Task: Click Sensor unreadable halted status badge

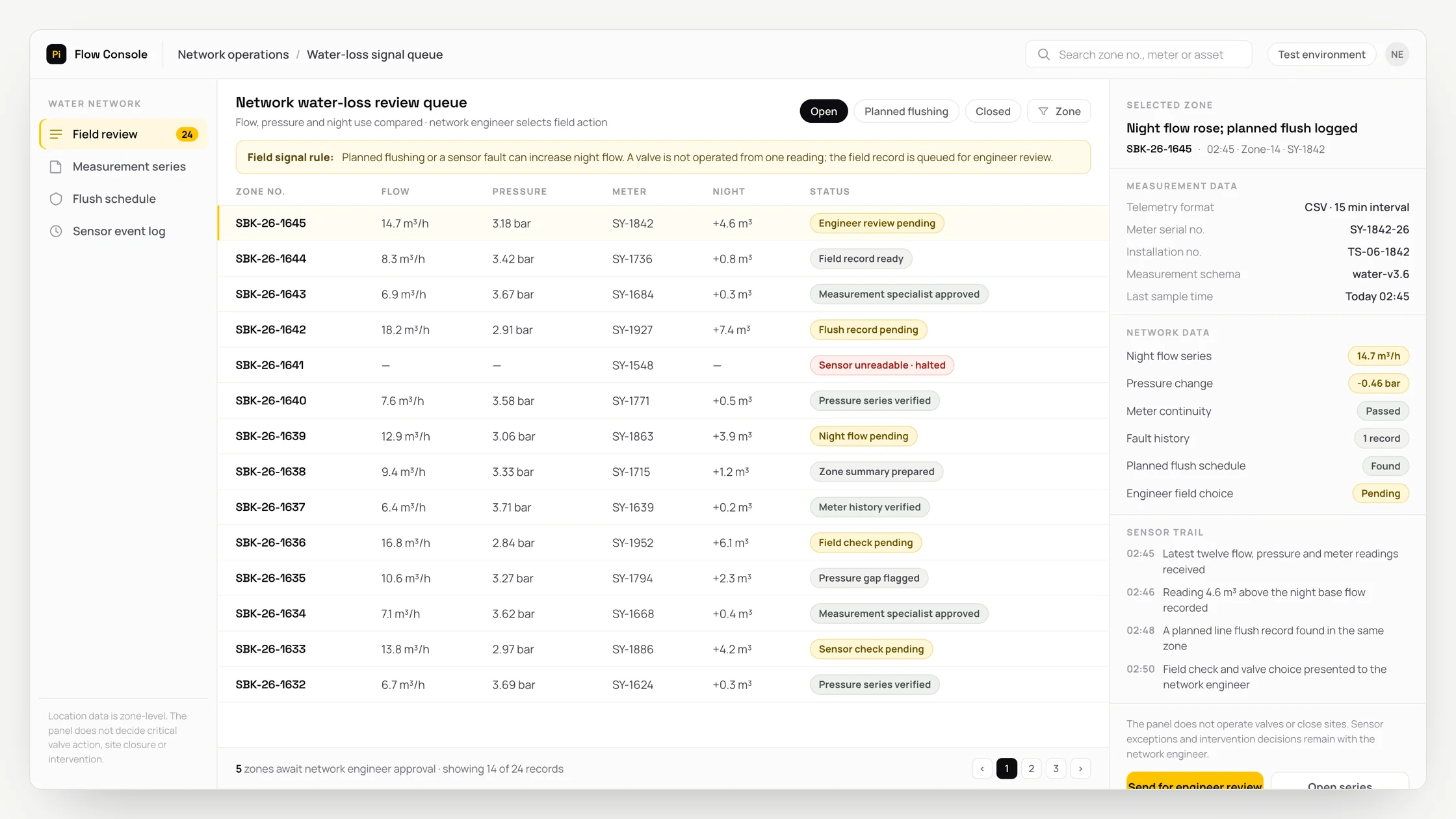Action: (x=882, y=365)
